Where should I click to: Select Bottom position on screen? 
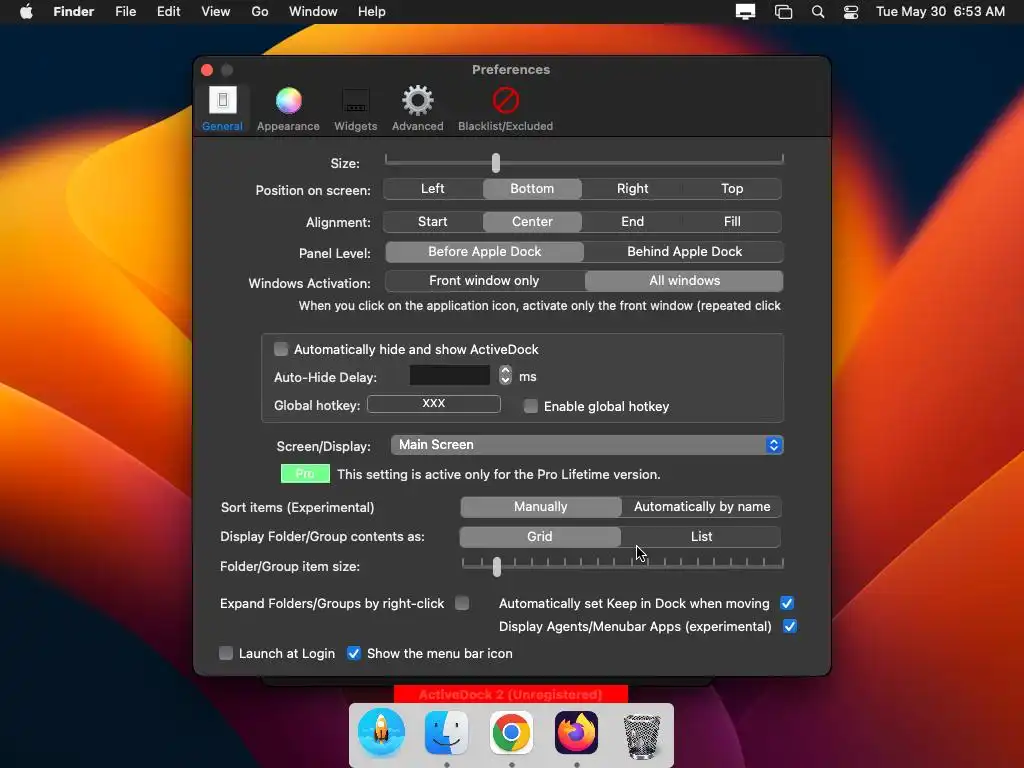[532, 189]
